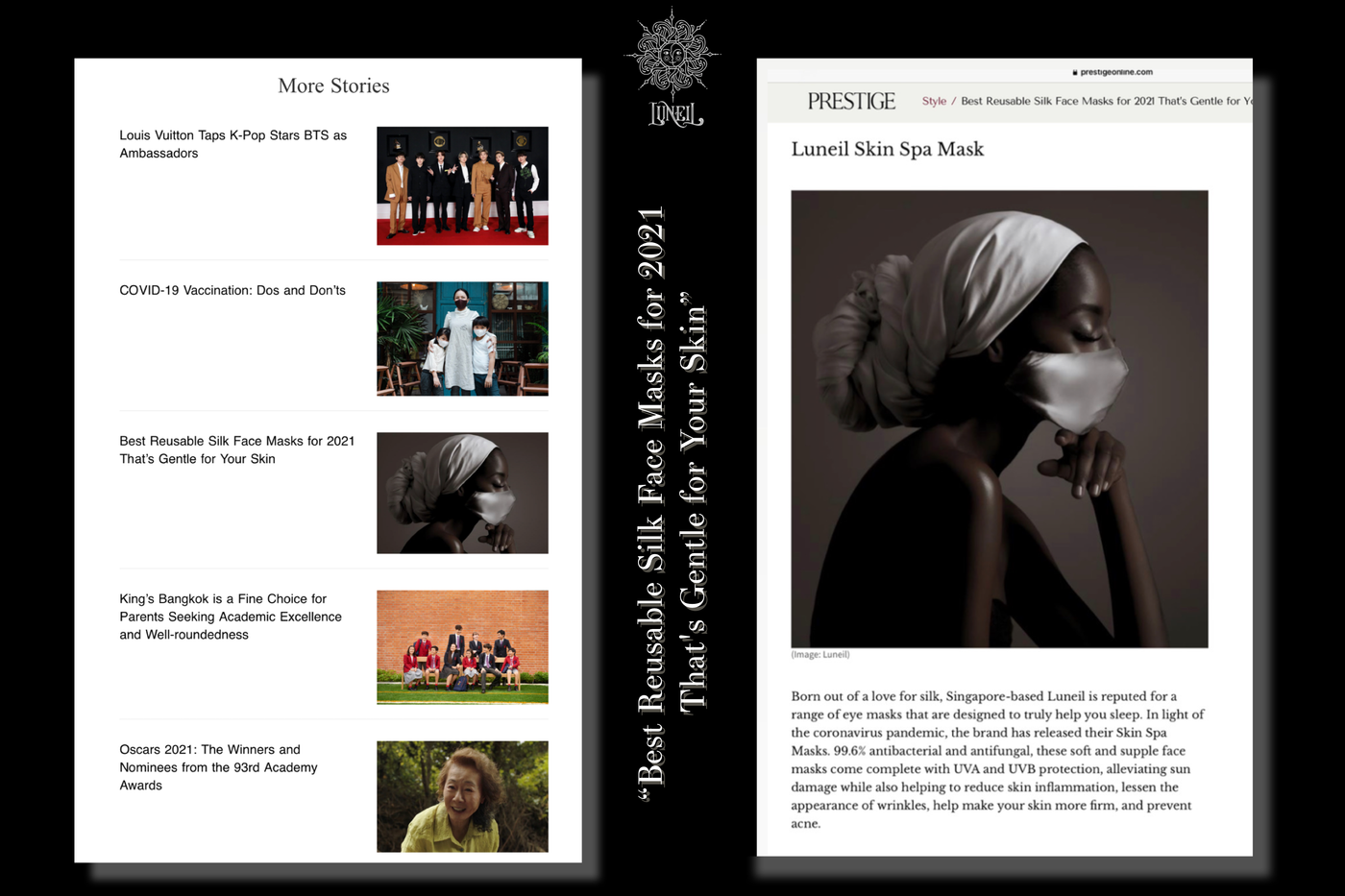Viewport: 1345px width, 896px height.
Task: Select the silk mask thumbnail in More Stories
Action: tap(462, 493)
